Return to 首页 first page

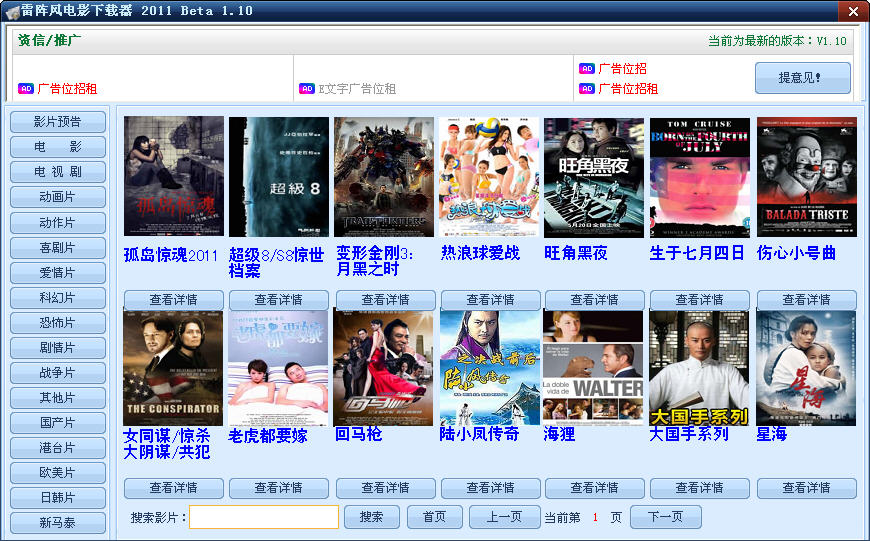(x=434, y=517)
